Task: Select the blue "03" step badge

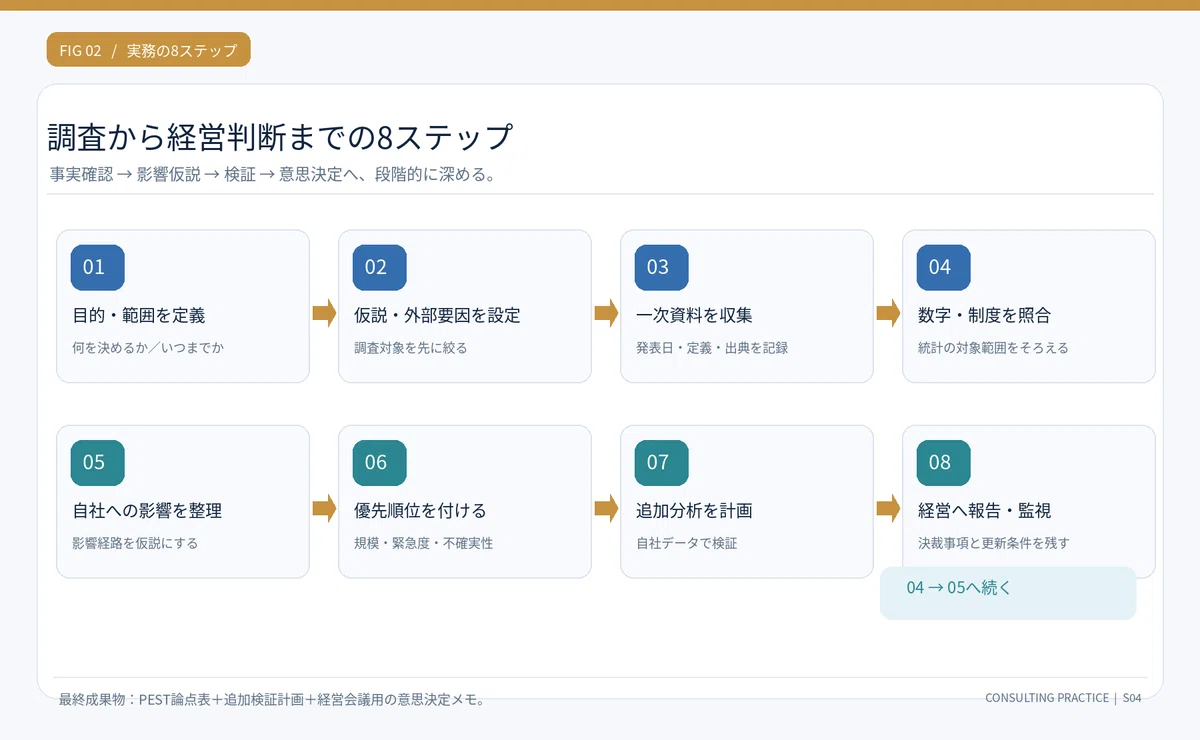Action: point(661,267)
